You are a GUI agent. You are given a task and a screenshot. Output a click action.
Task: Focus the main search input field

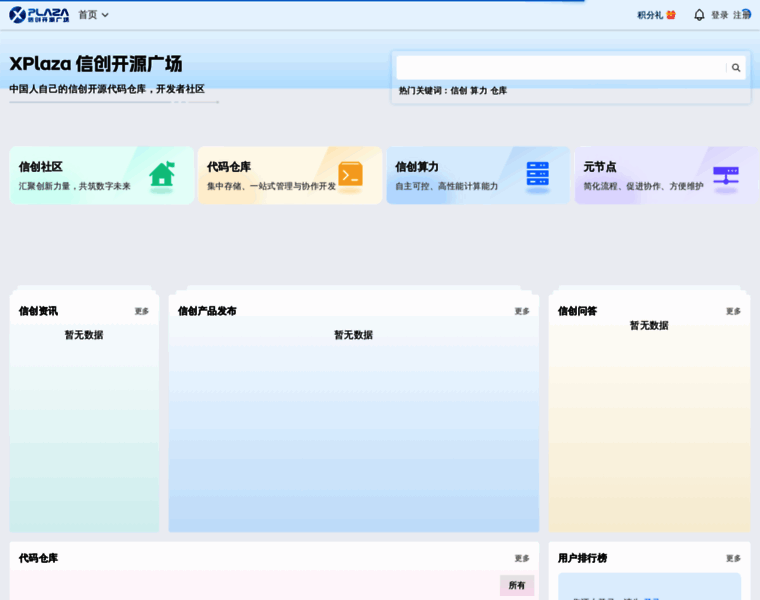[561, 68]
